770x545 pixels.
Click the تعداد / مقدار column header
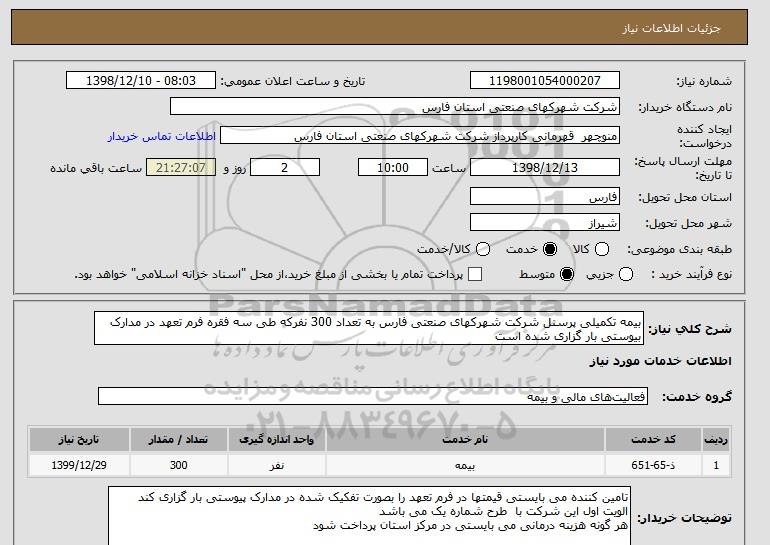[x=178, y=439]
